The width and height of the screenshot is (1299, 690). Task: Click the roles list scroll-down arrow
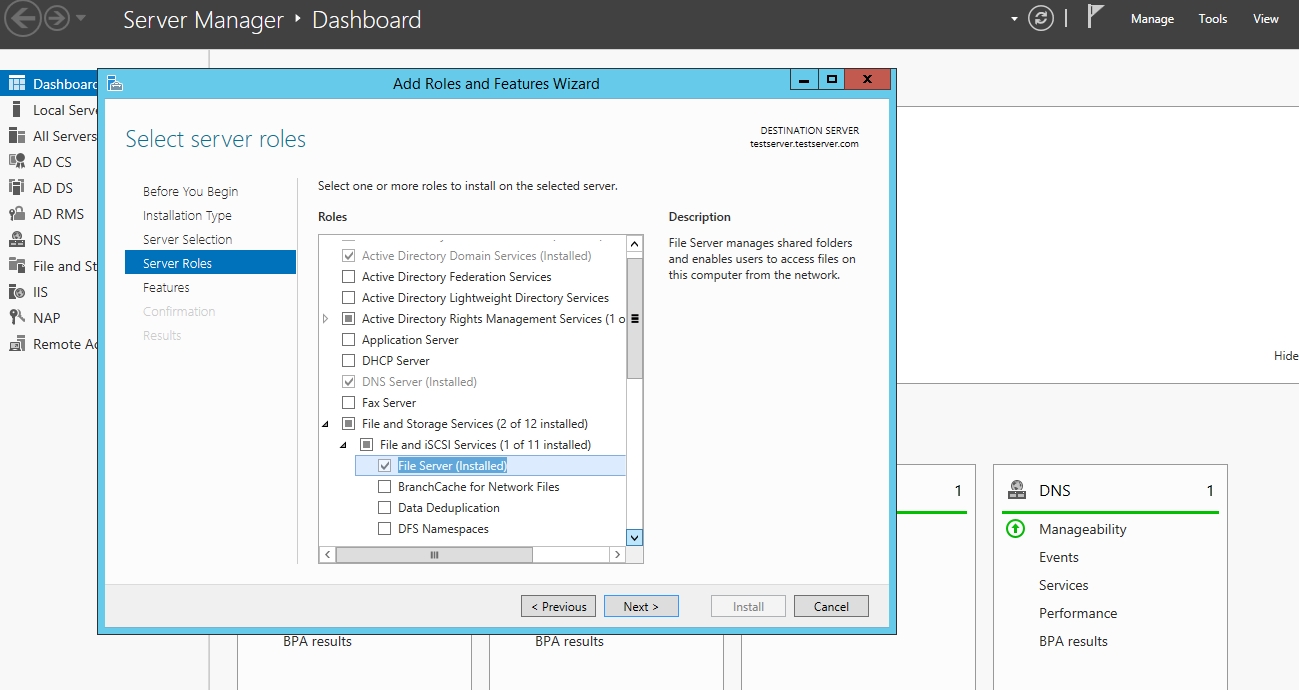(634, 537)
